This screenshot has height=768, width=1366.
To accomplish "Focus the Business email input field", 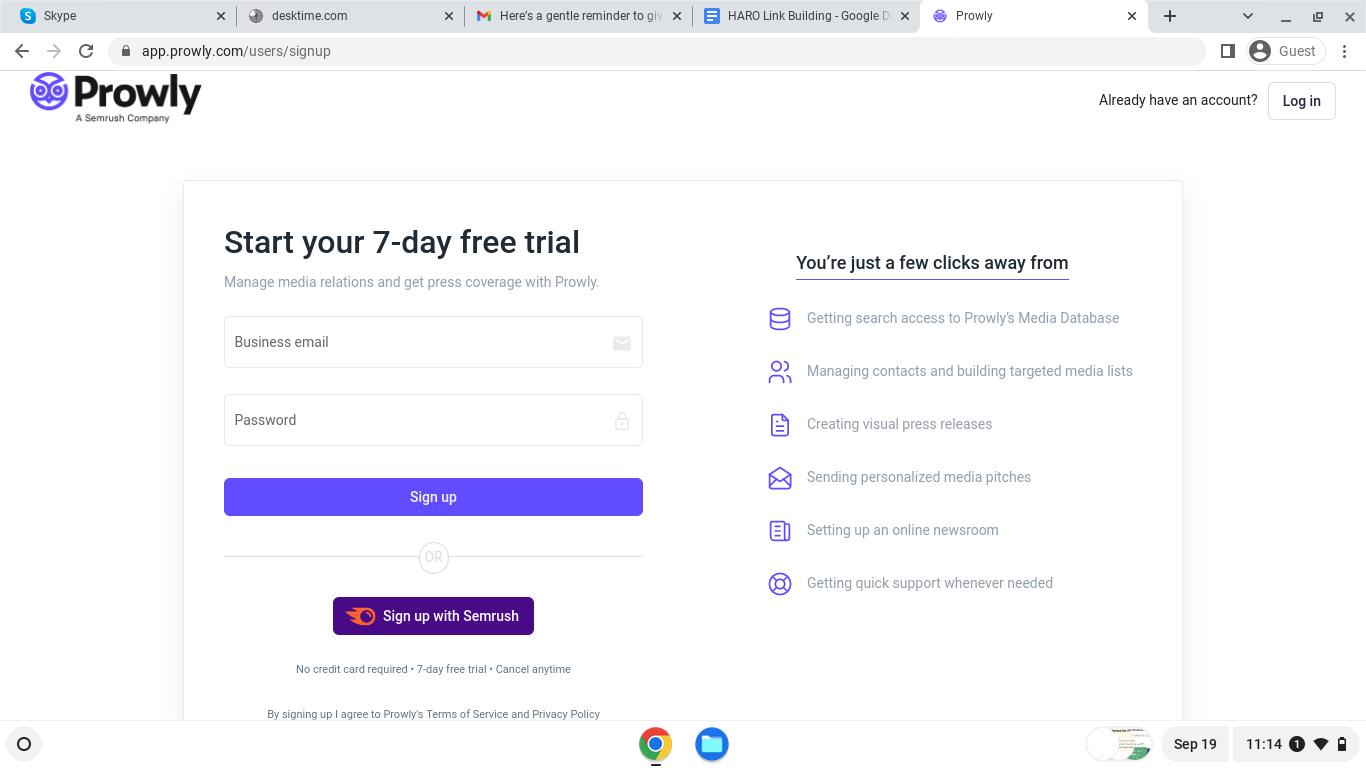I will point(433,342).
